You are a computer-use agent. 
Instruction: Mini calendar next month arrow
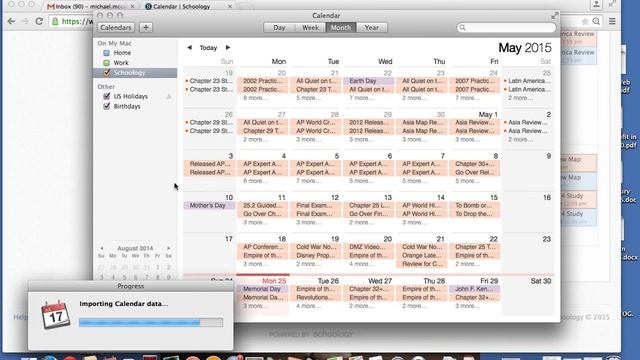(x=169, y=248)
